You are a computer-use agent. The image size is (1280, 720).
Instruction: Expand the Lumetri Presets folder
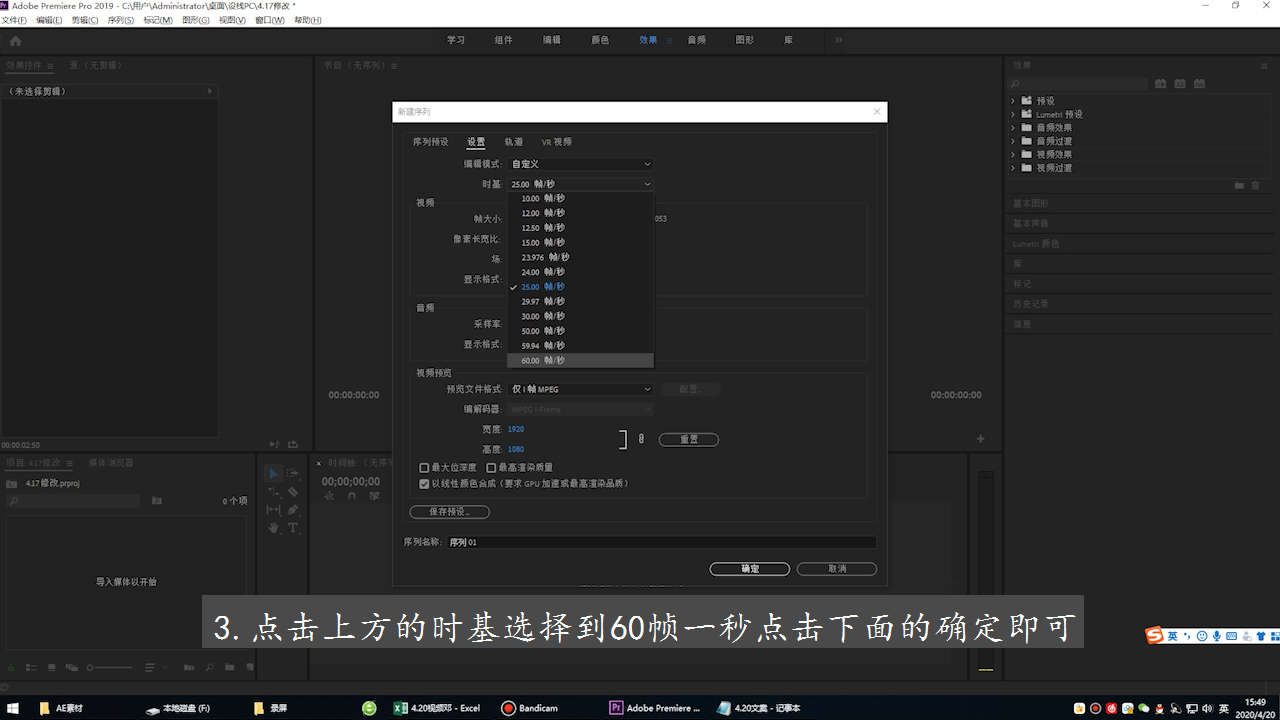[1013, 114]
